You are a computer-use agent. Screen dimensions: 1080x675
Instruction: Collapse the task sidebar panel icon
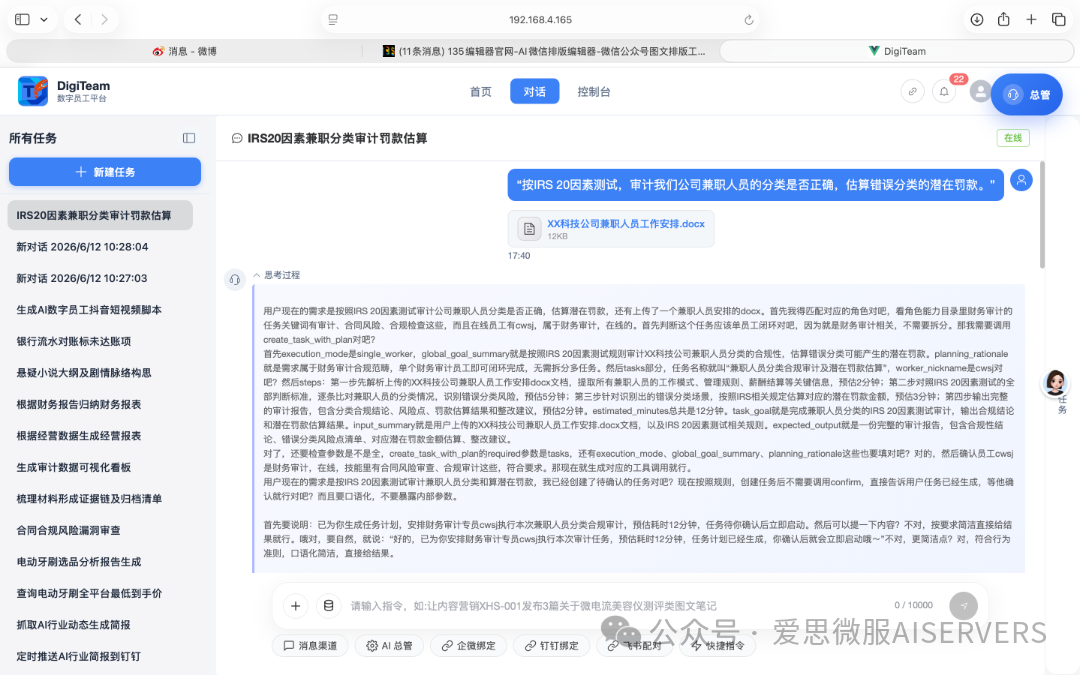(189, 138)
